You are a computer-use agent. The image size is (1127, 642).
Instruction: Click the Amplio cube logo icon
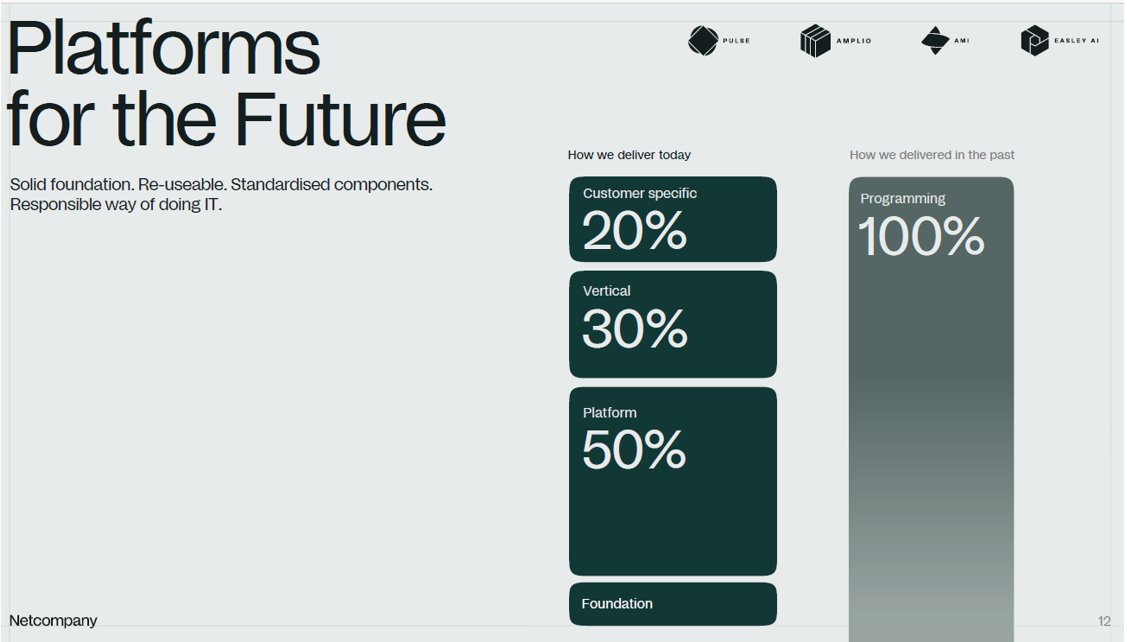815,41
